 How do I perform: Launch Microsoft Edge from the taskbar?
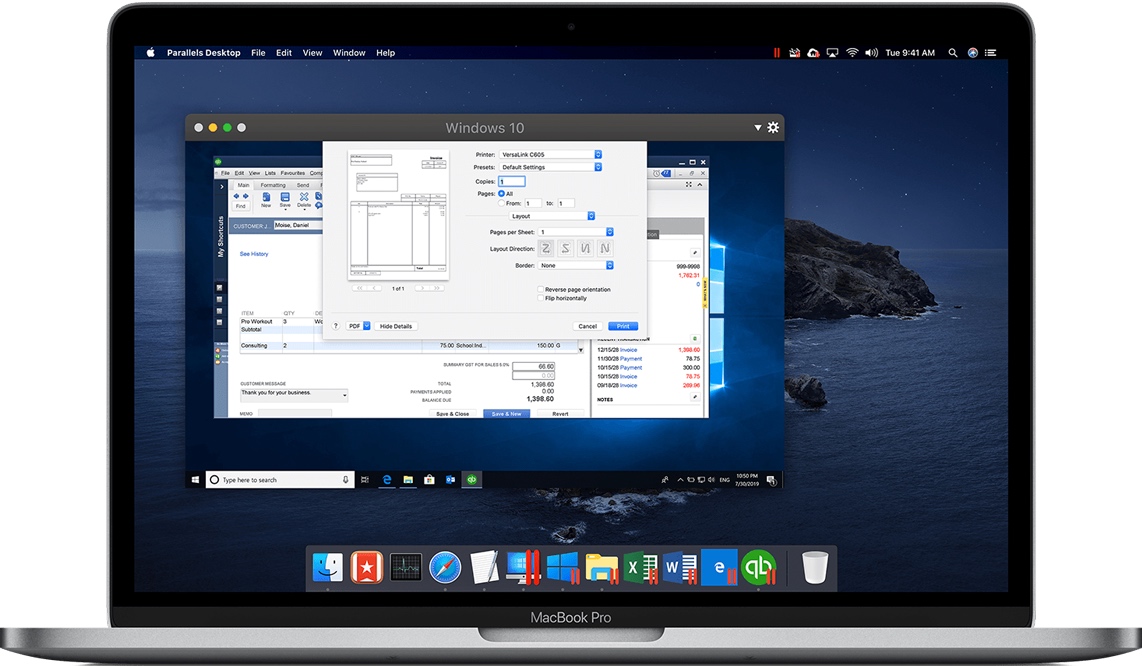[x=386, y=479]
